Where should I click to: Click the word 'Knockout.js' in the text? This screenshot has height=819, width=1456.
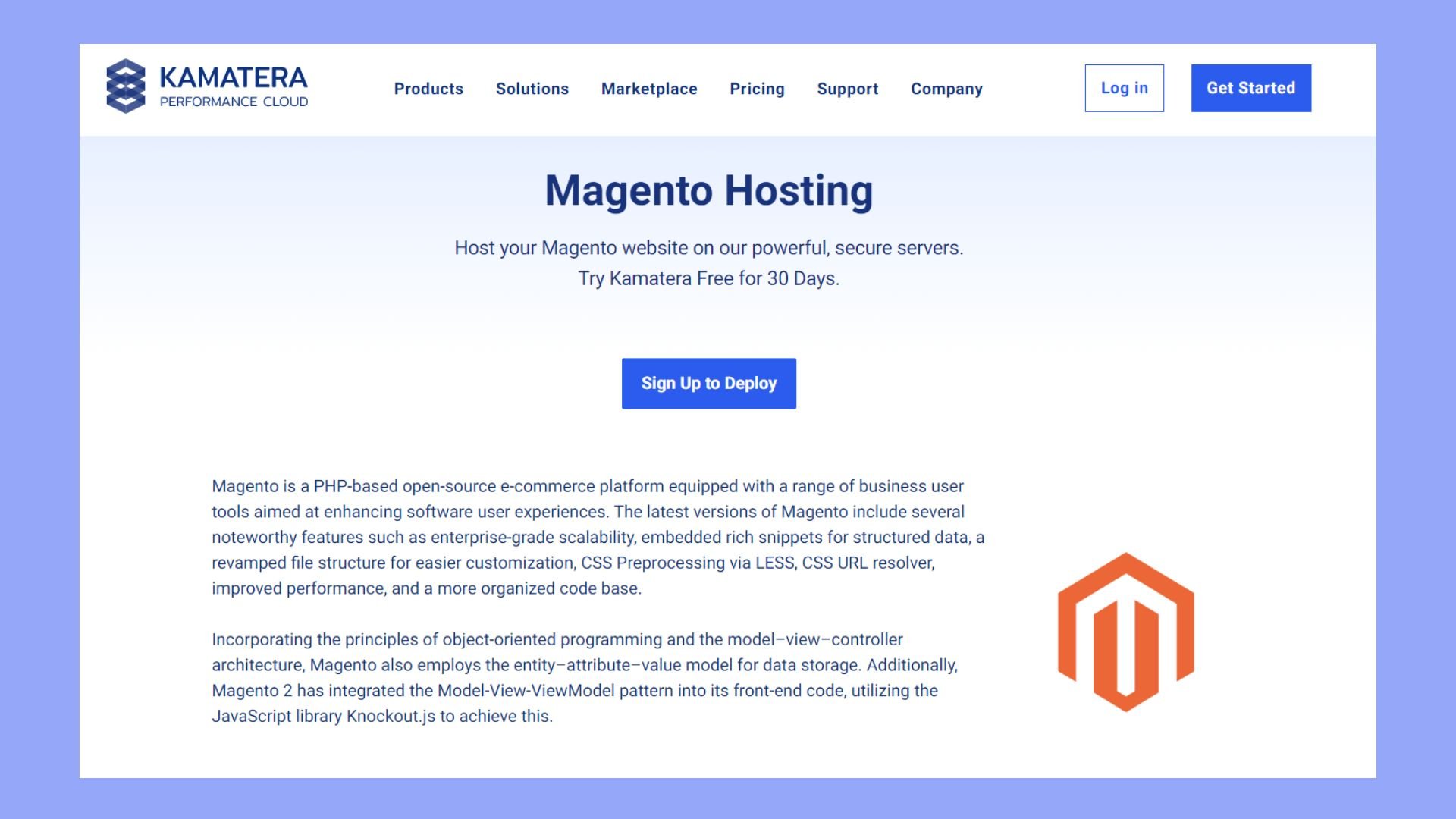tap(391, 717)
